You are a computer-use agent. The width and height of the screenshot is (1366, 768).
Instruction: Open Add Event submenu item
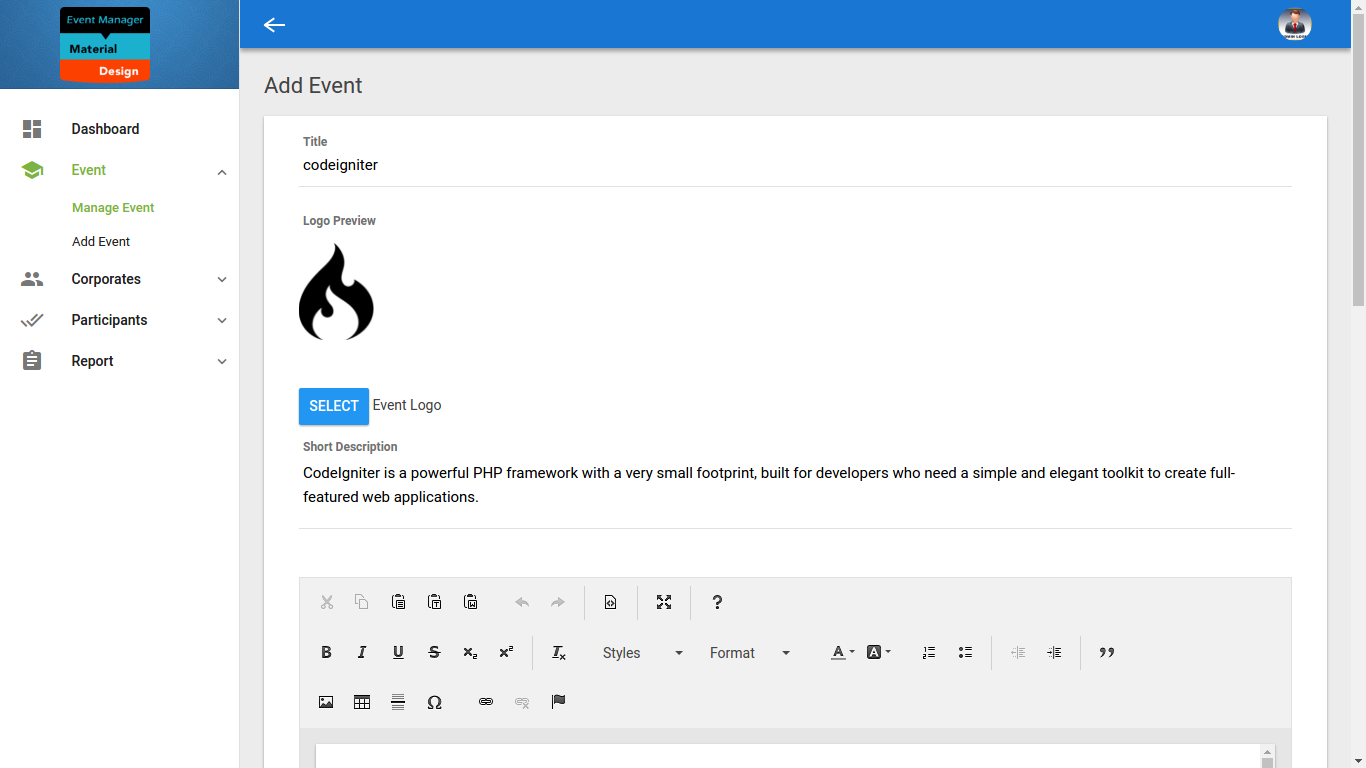101,242
